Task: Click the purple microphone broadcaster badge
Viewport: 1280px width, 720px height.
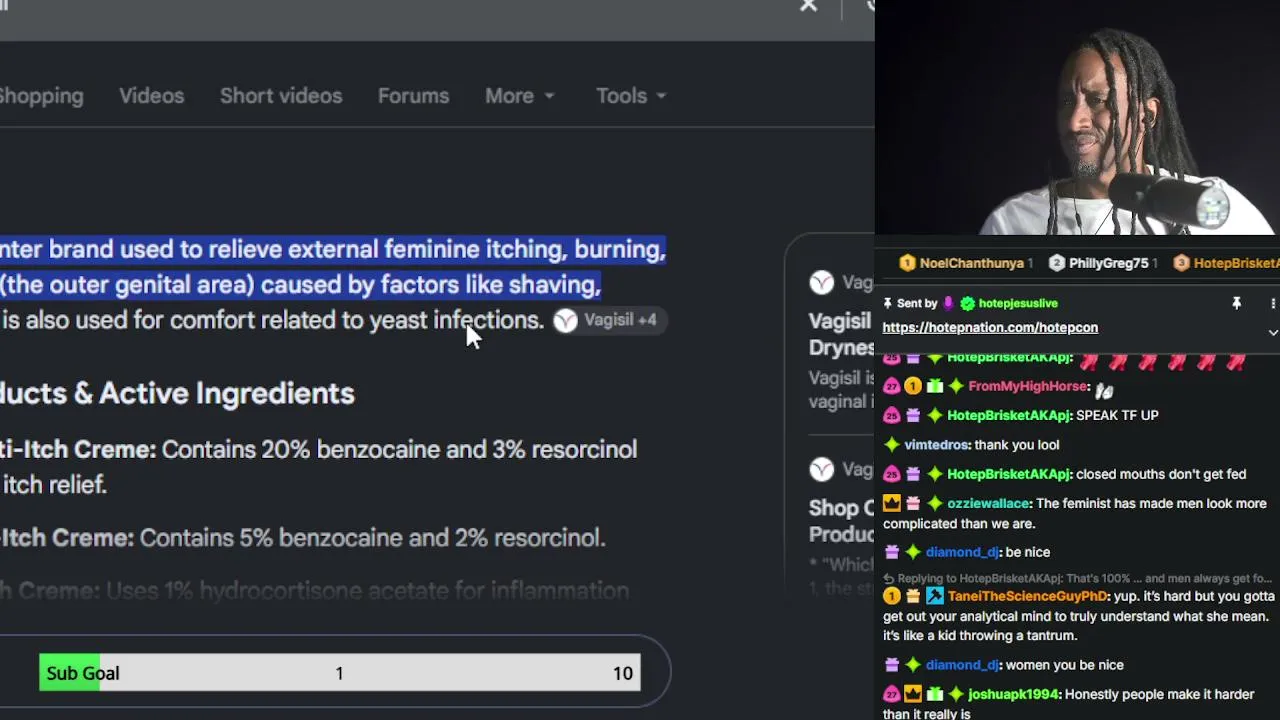Action: click(x=949, y=303)
